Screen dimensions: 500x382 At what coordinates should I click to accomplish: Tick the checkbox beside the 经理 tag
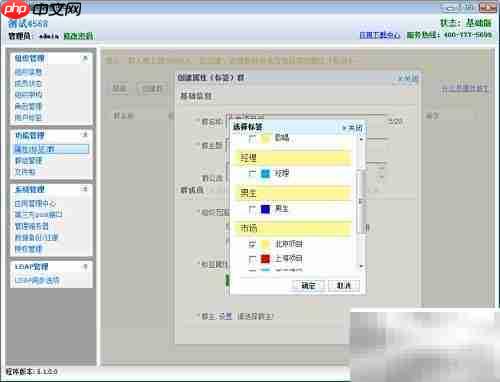click(252, 173)
